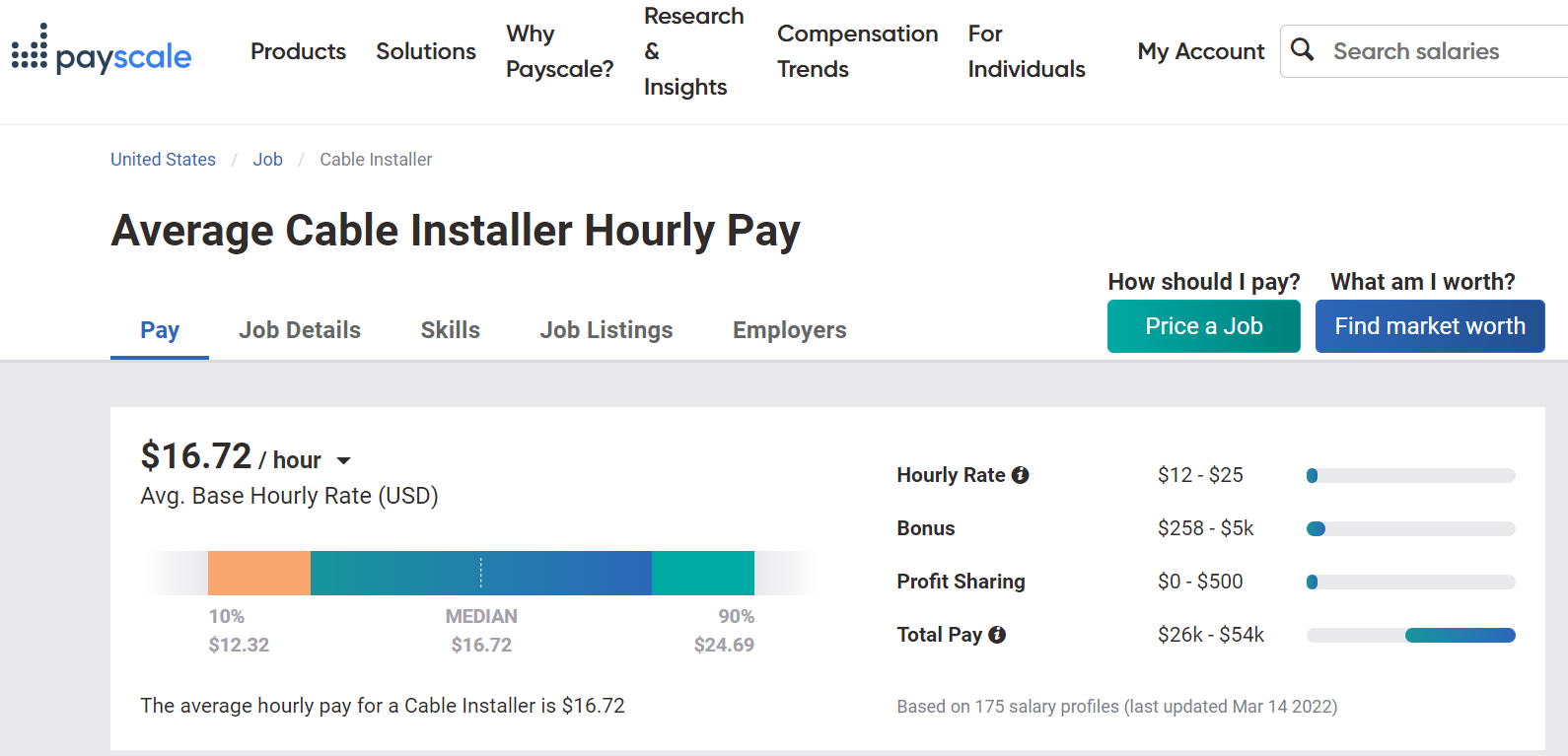Click the 'How should I pay?' heading

coord(1204,282)
